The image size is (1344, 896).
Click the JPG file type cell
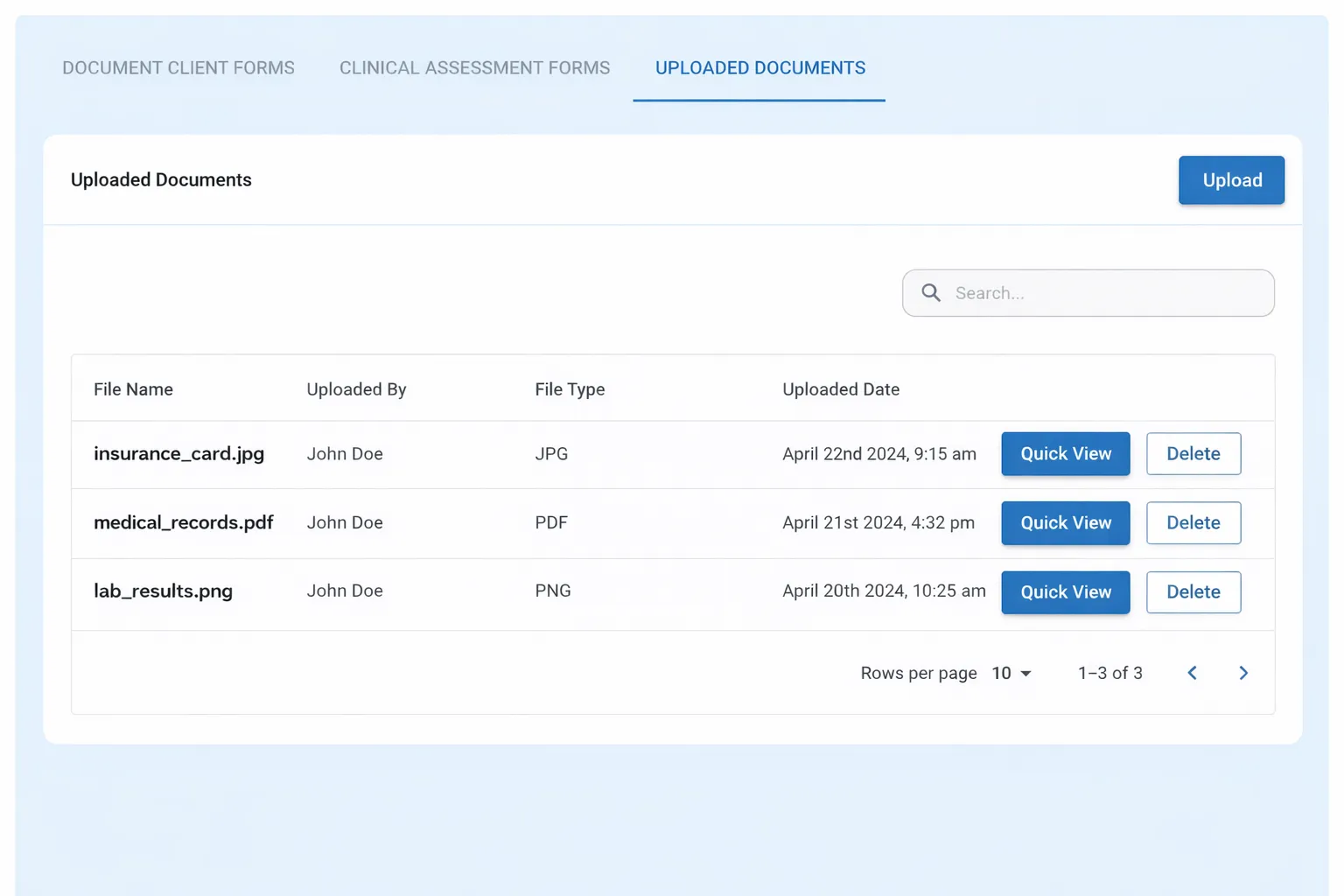click(x=551, y=454)
